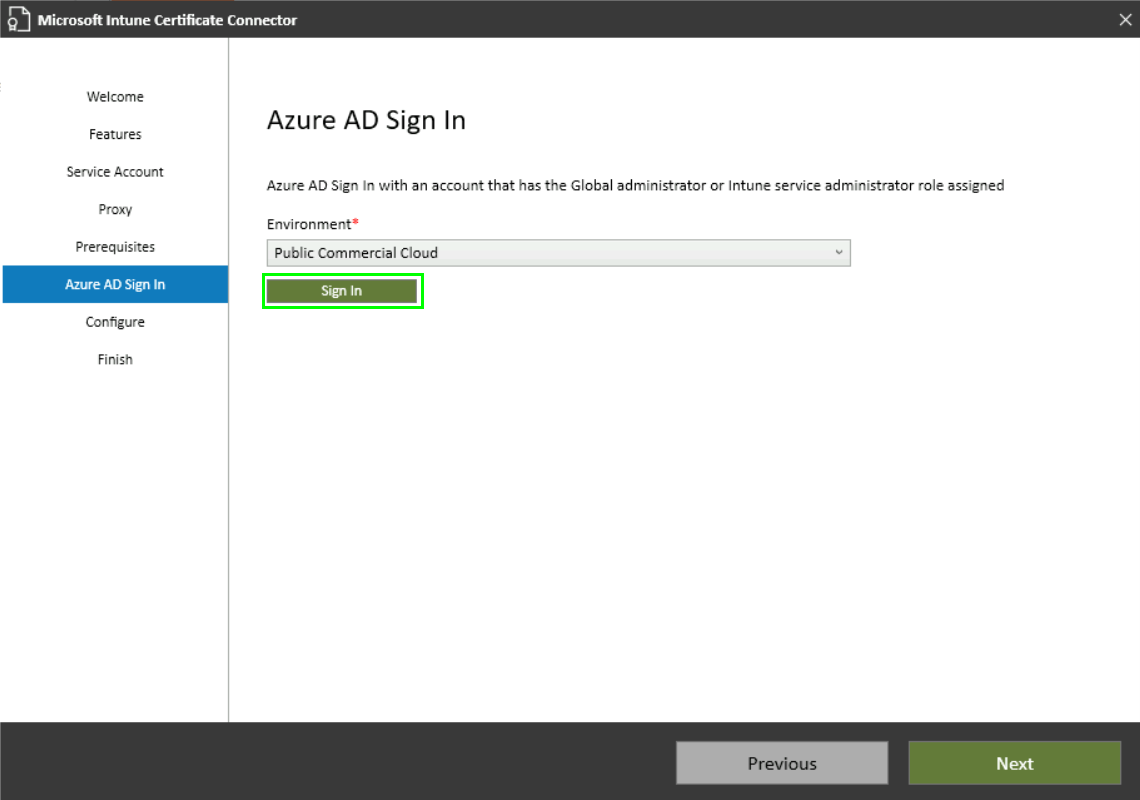Close the Certificate Connector window

click(1124, 20)
